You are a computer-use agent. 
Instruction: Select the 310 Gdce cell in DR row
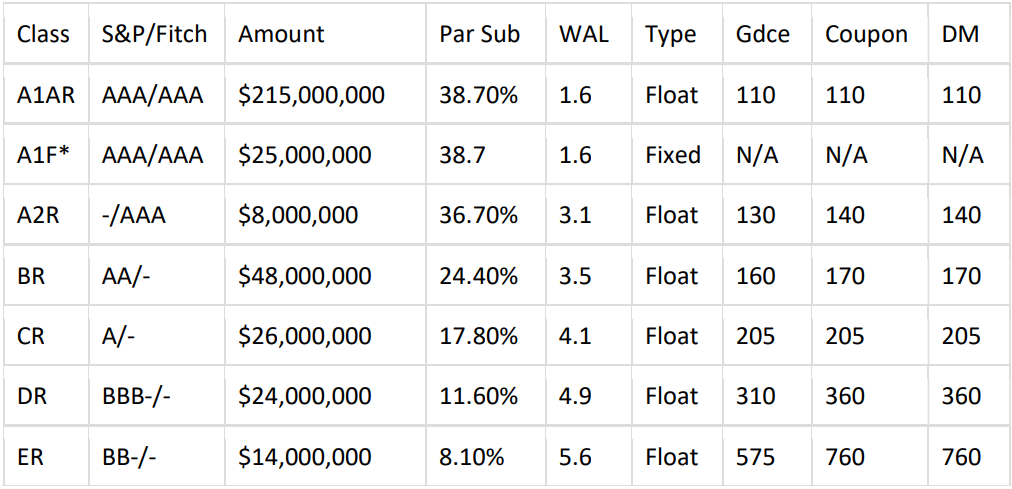755,397
